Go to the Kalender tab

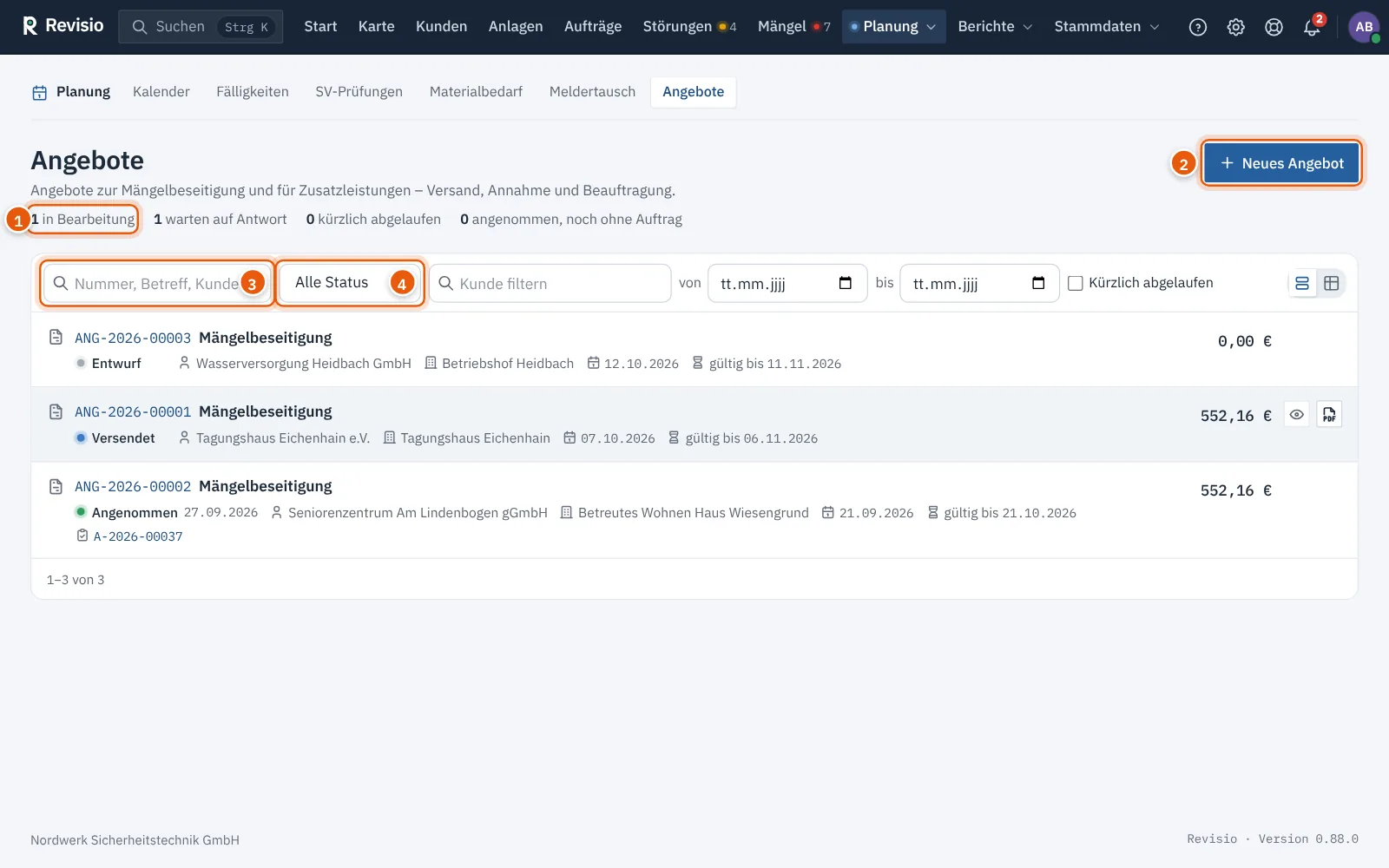click(x=161, y=92)
